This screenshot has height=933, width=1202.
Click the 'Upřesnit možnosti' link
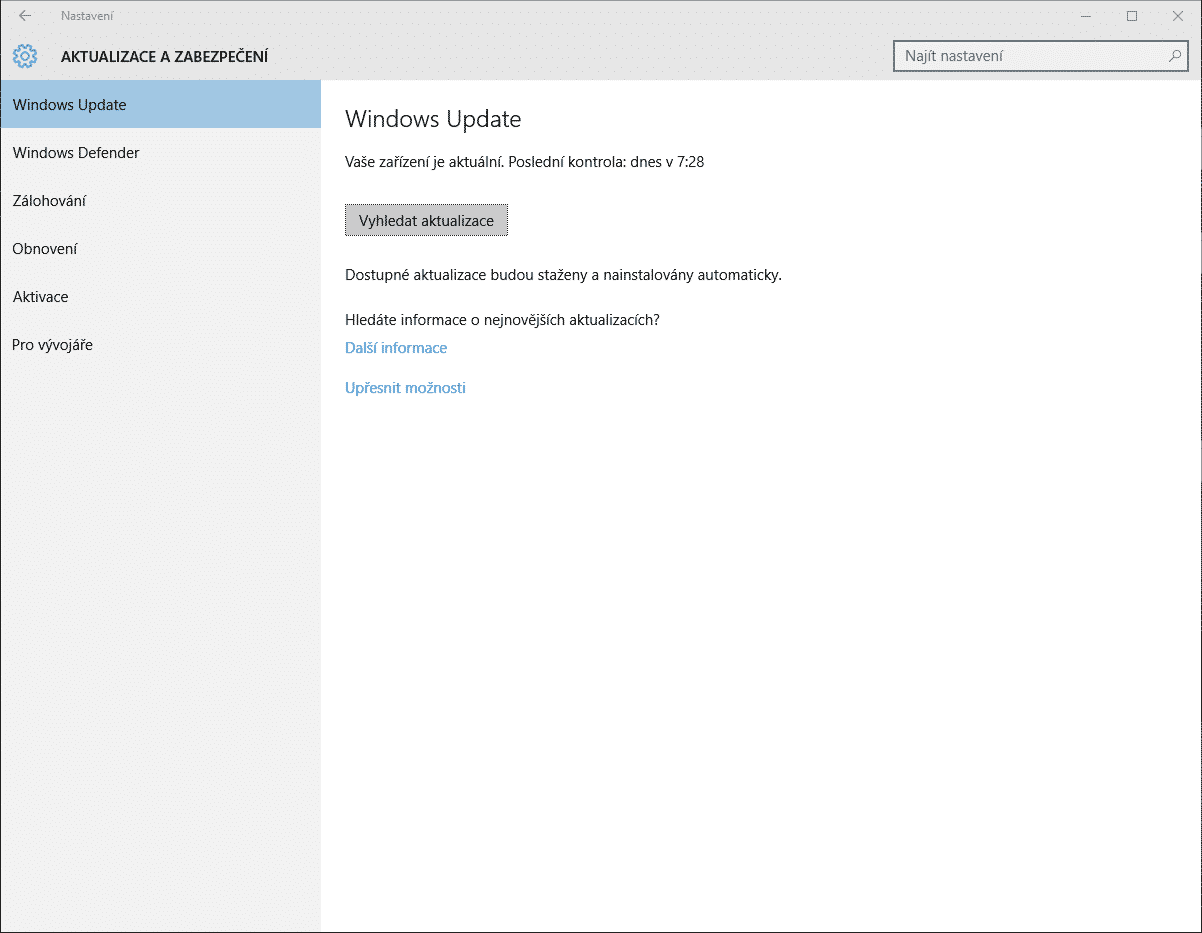[405, 388]
